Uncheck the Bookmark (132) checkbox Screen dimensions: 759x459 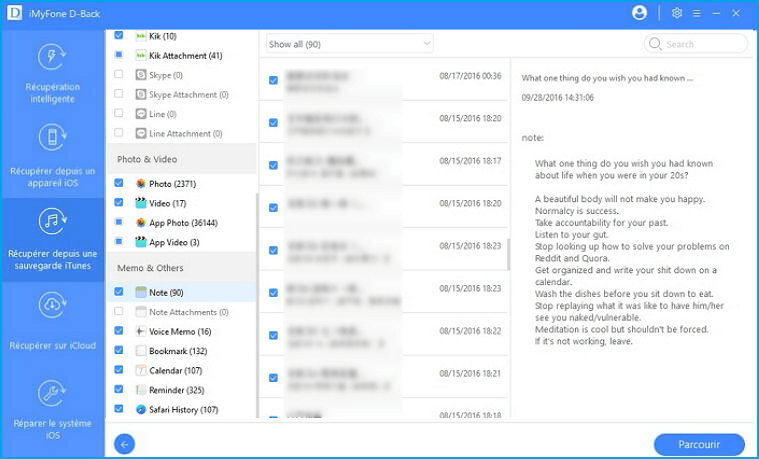click(x=119, y=350)
